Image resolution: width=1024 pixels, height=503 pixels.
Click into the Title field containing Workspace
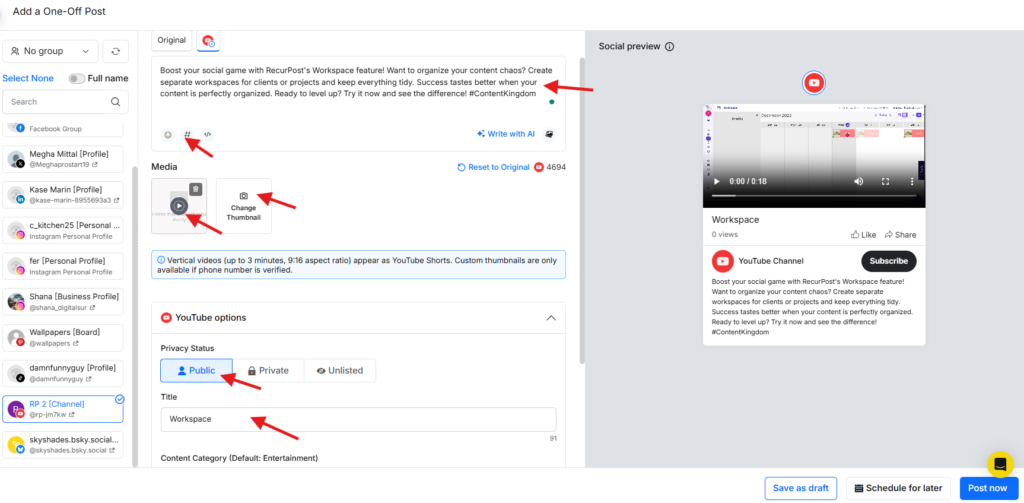click(359, 419)
